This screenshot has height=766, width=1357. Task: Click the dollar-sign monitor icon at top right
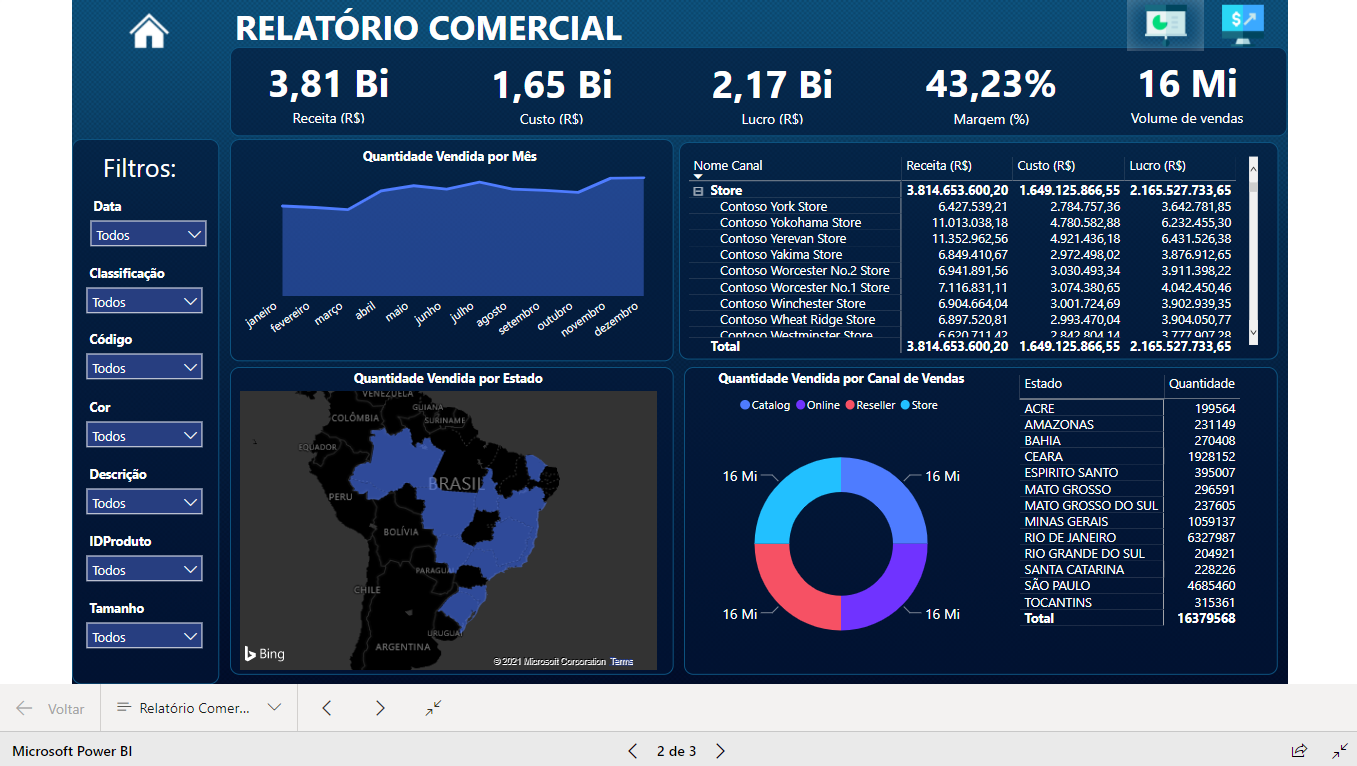point(1242,24)
